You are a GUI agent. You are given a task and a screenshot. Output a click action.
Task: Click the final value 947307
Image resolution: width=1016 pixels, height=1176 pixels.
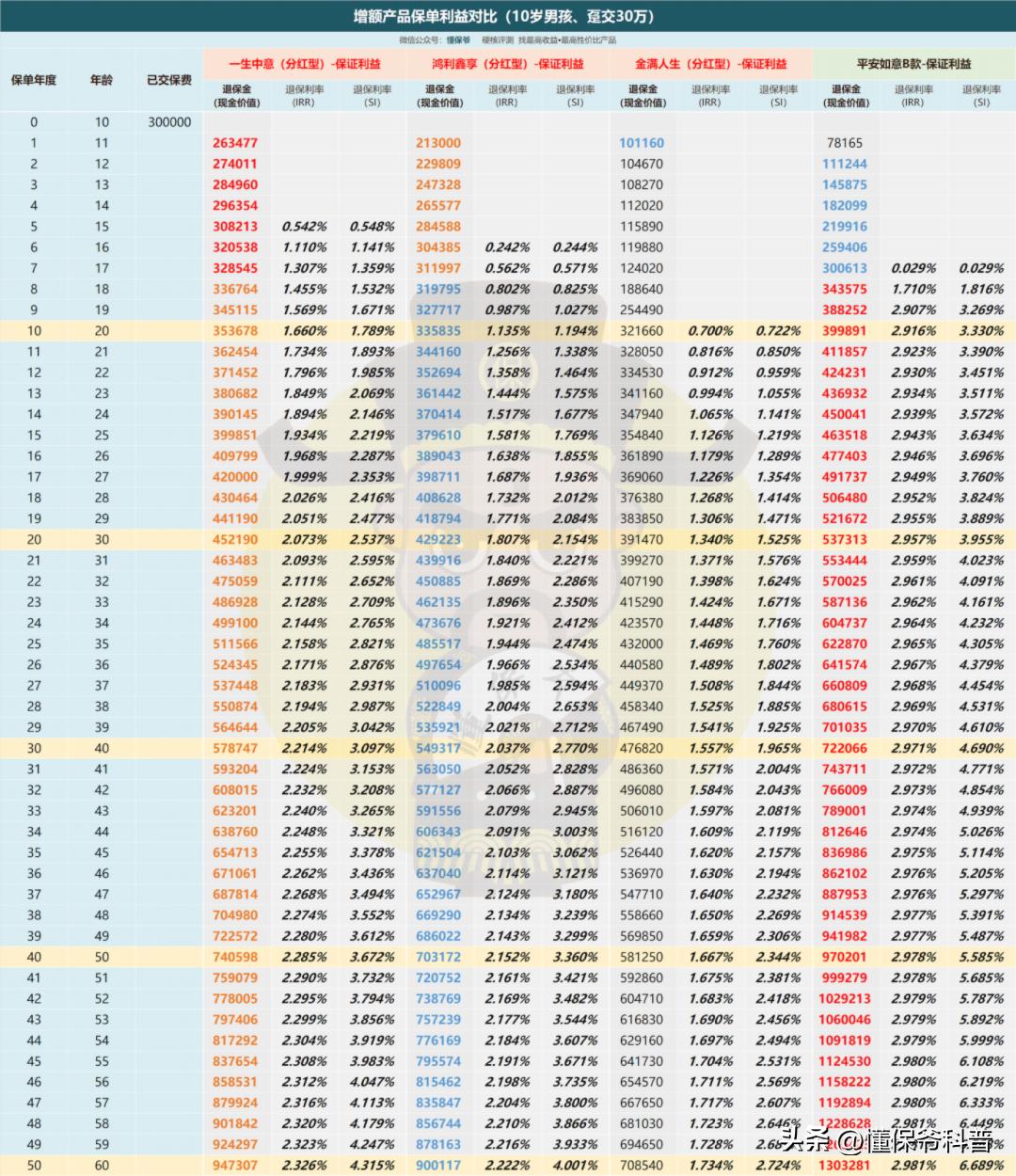pos(235,1166)
